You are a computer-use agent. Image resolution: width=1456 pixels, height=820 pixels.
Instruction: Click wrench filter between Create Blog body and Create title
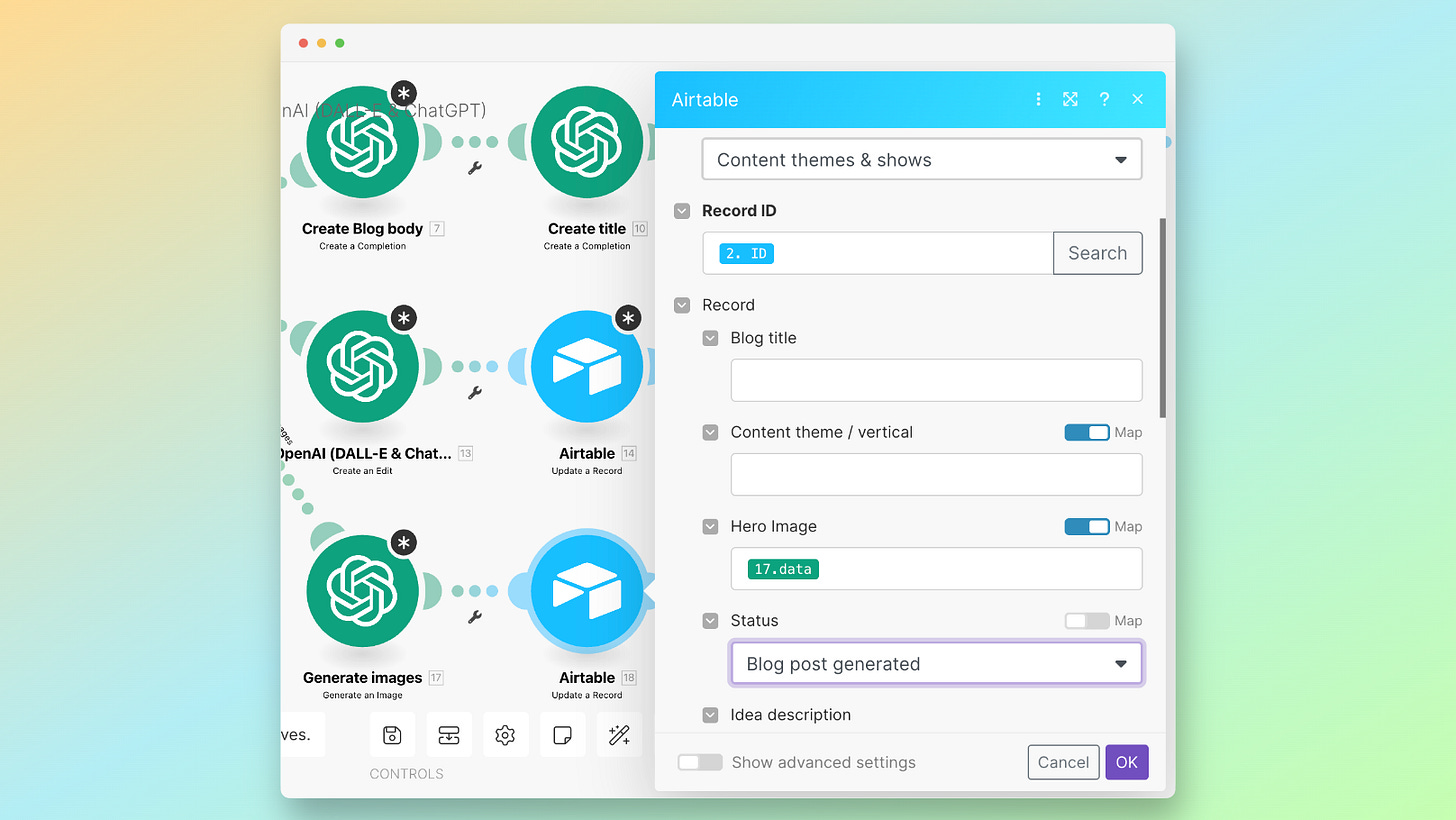click(x=476, y=168)
